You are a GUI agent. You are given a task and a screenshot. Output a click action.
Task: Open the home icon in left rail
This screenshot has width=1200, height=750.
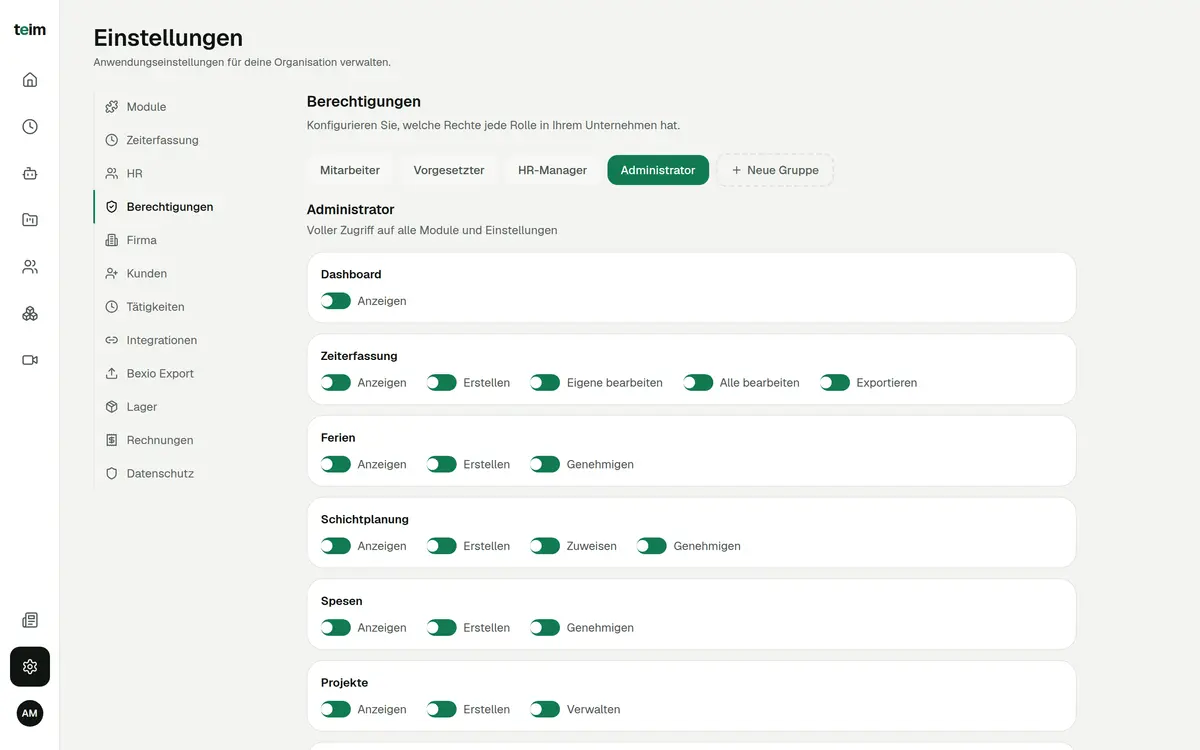pos(30,80)
